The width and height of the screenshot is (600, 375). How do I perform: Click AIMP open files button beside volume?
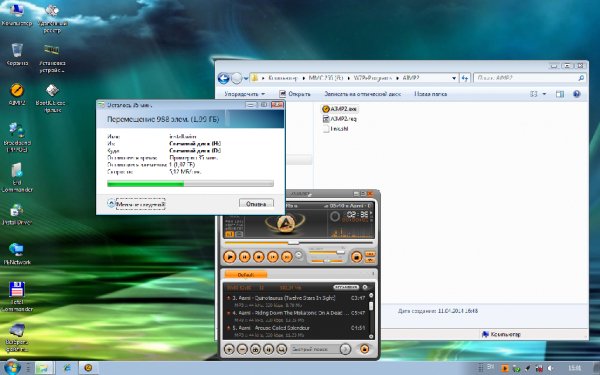tap(356, 257)
